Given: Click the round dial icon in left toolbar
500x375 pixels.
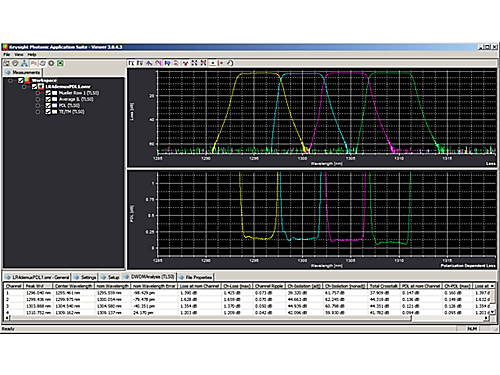Looking at the screenshot, I should point(15,63).
